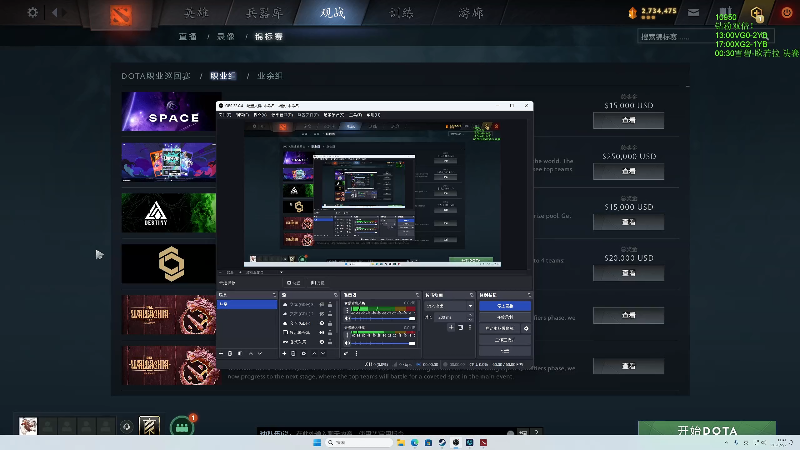The height and width of the screenshot is (450, 800).
Task: Toggle visibility of first OBS source row
Action: 321,305
